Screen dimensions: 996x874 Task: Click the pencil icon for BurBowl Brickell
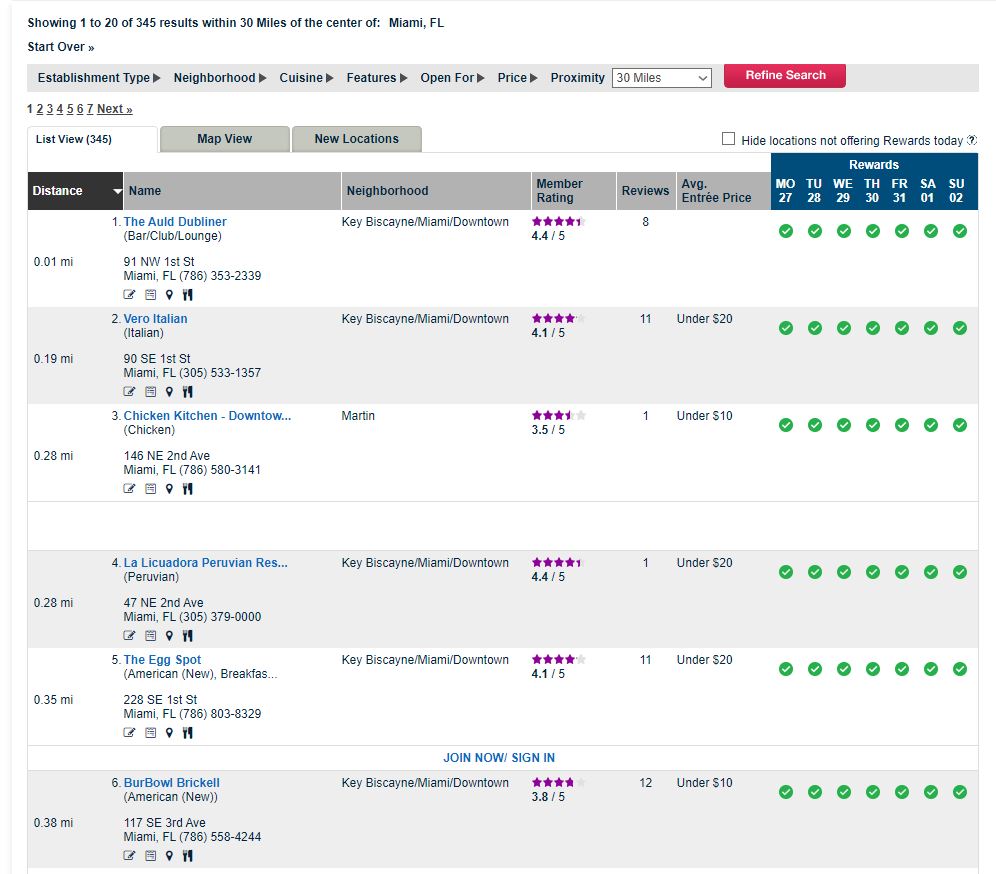point(129,856)
